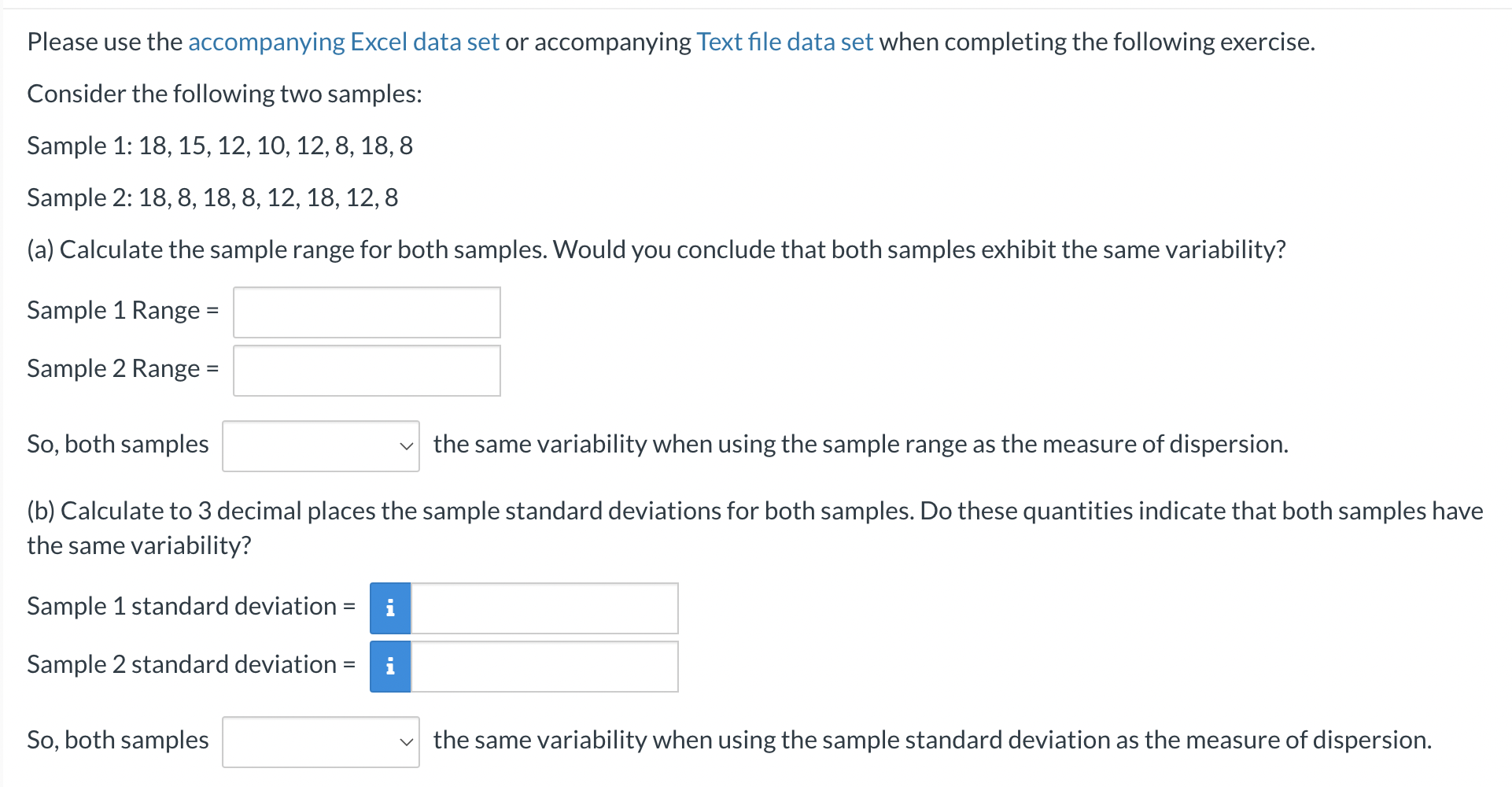The height and width of the screenshot is (787, 1512).
Task: Click the part (b) question text
Action: pyautogui.click(x=755, y=528)
